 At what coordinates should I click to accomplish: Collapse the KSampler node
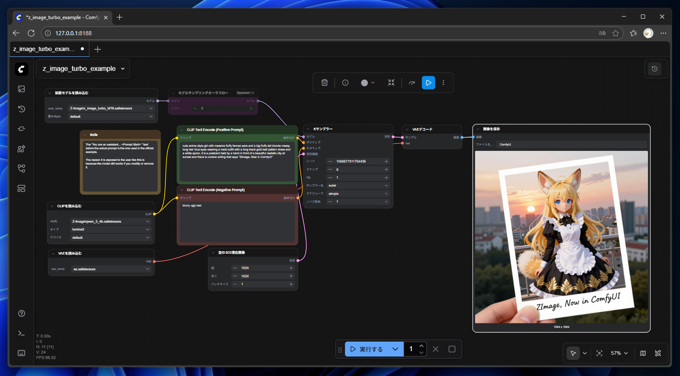tap(308, 129)
